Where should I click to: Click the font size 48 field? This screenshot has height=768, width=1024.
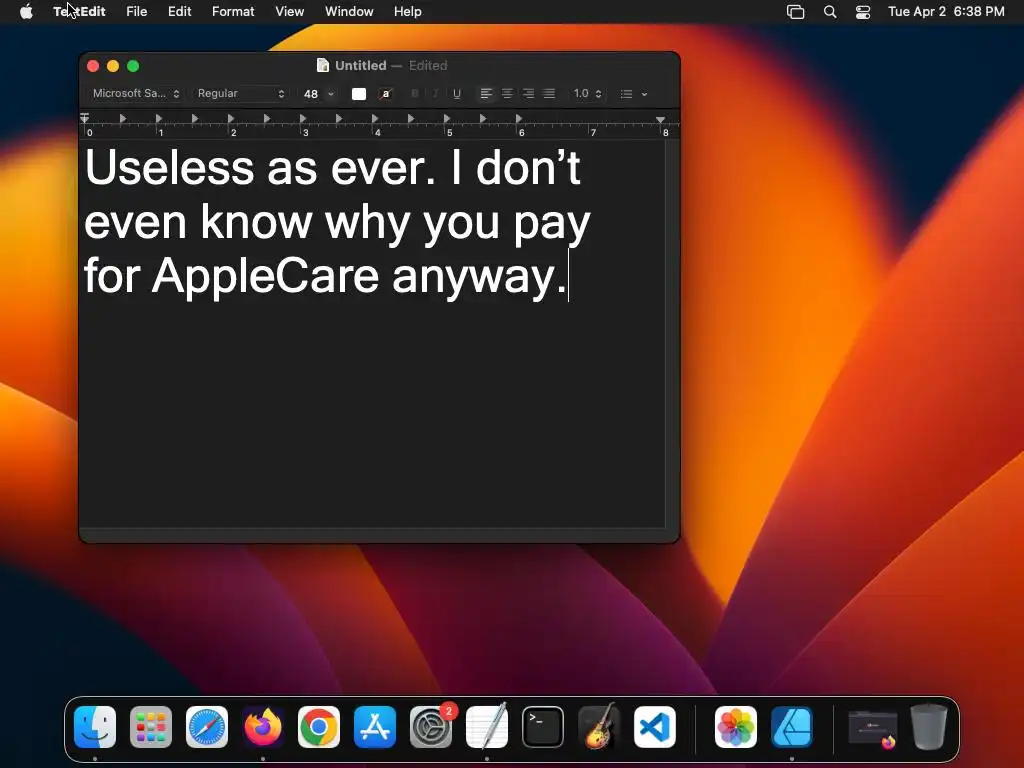[x=311, y=94]
